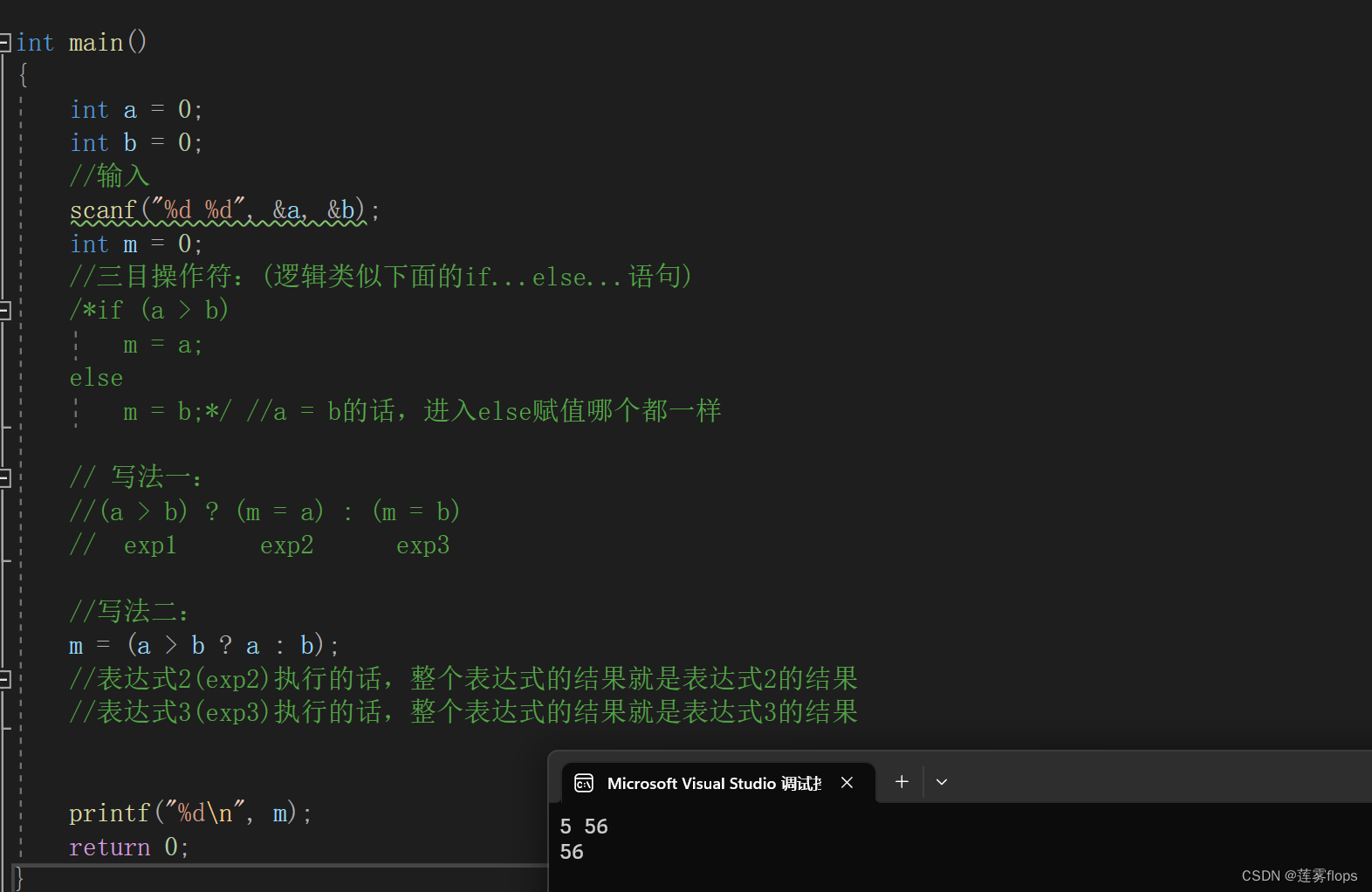Click the 'int main()' declaration

[81, 42]
